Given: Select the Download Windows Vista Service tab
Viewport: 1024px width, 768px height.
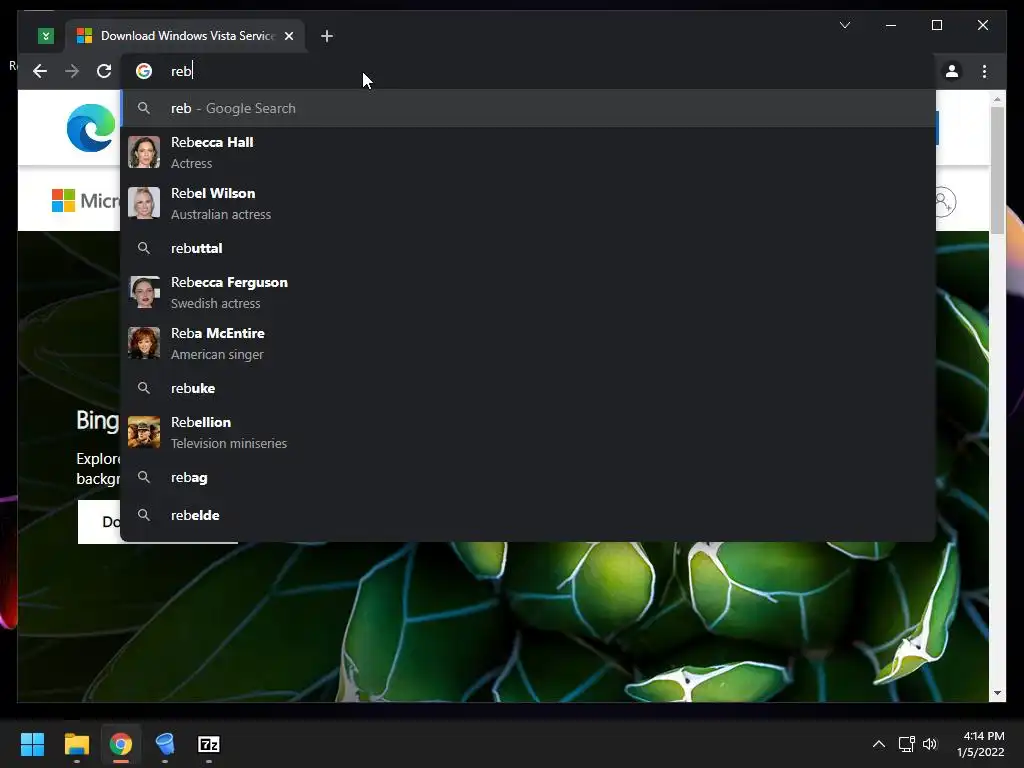Looking at the screenshot, I should click(185, 36).
